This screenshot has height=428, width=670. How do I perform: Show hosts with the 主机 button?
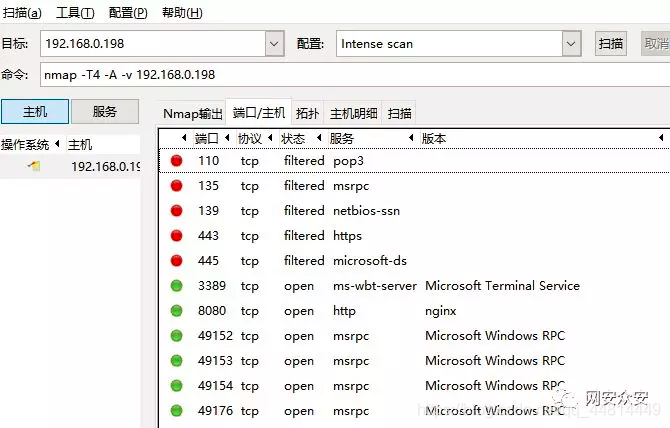pos(35,112)
